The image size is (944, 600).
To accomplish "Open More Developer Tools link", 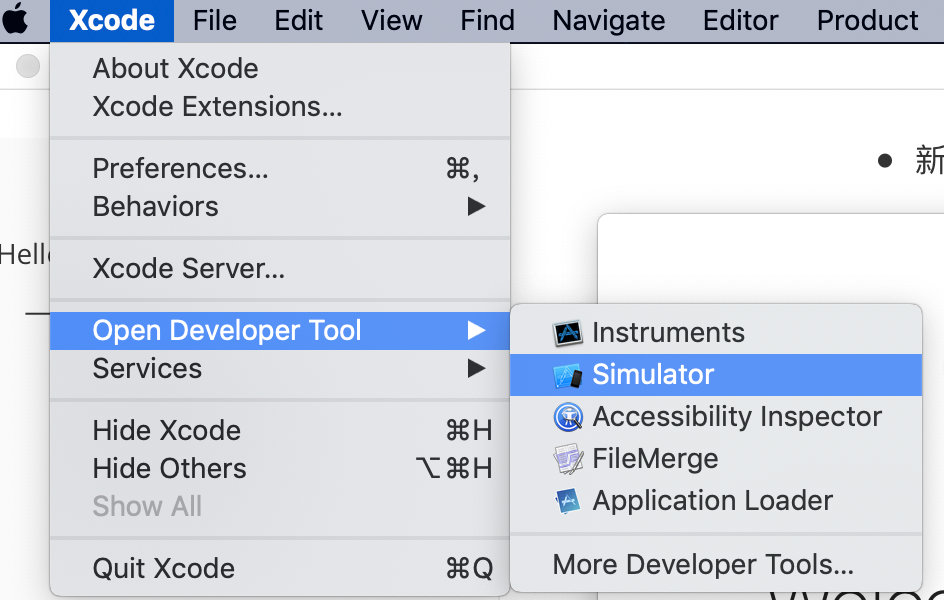I will pos(703,565).
